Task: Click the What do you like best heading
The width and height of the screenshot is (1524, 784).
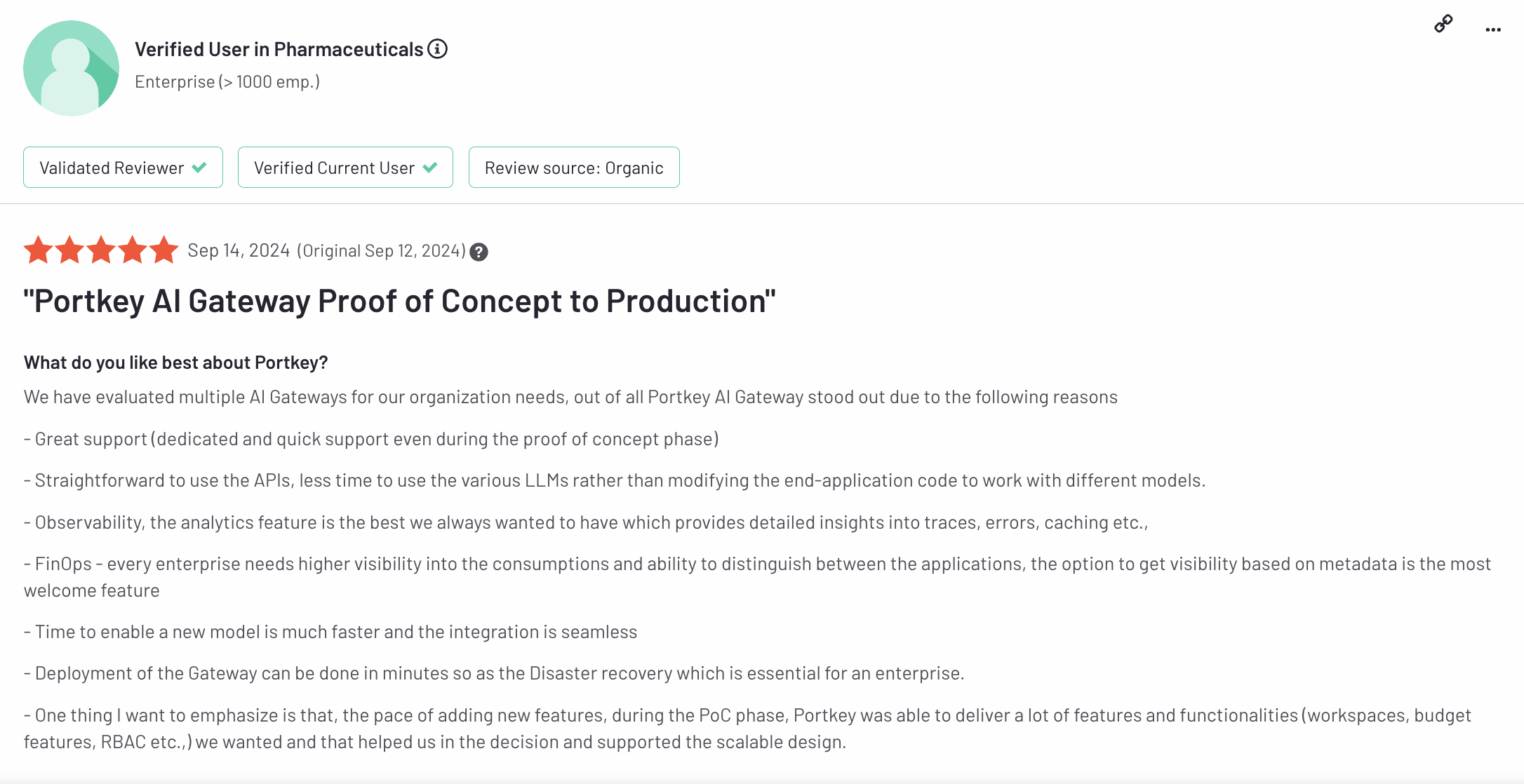Action: tap(175, 363)
